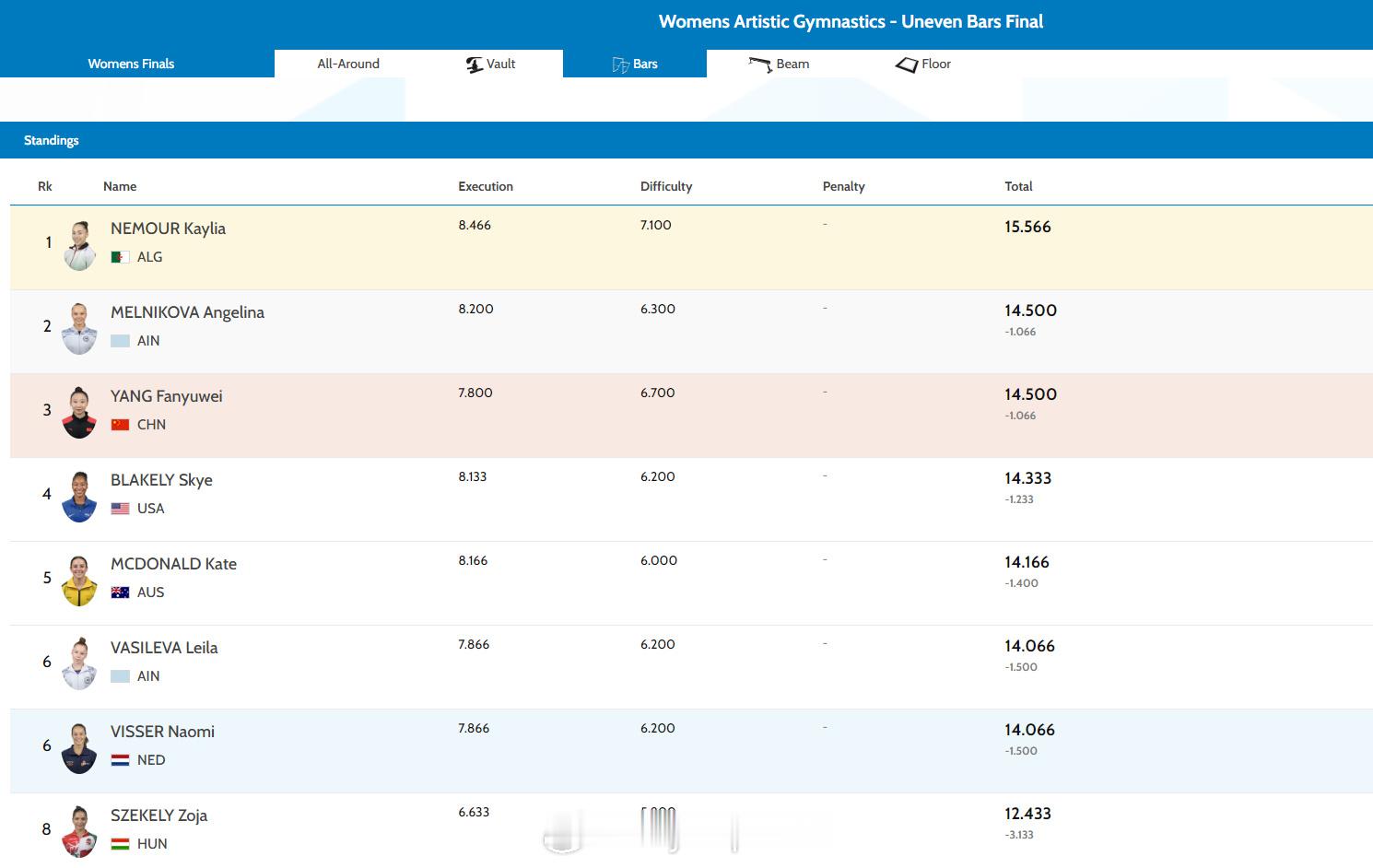Click the USA flag under Blakely Skye
This screenshot has height=868, width=1373.
[120, 509]
